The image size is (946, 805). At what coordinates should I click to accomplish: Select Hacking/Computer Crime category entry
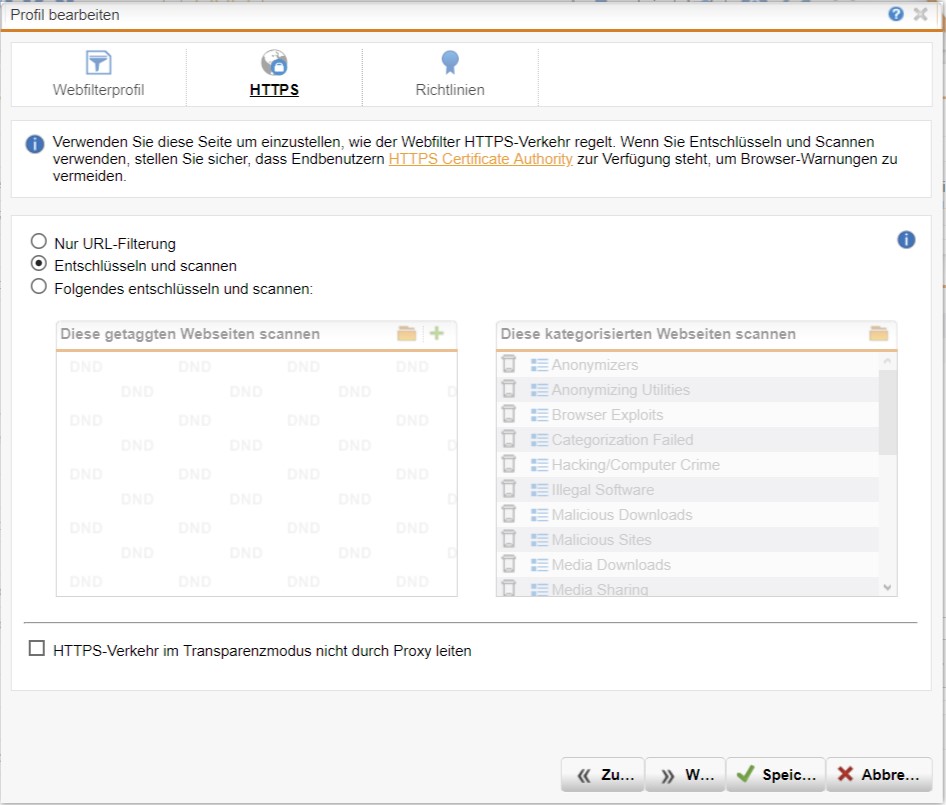[x=635, y=465]
